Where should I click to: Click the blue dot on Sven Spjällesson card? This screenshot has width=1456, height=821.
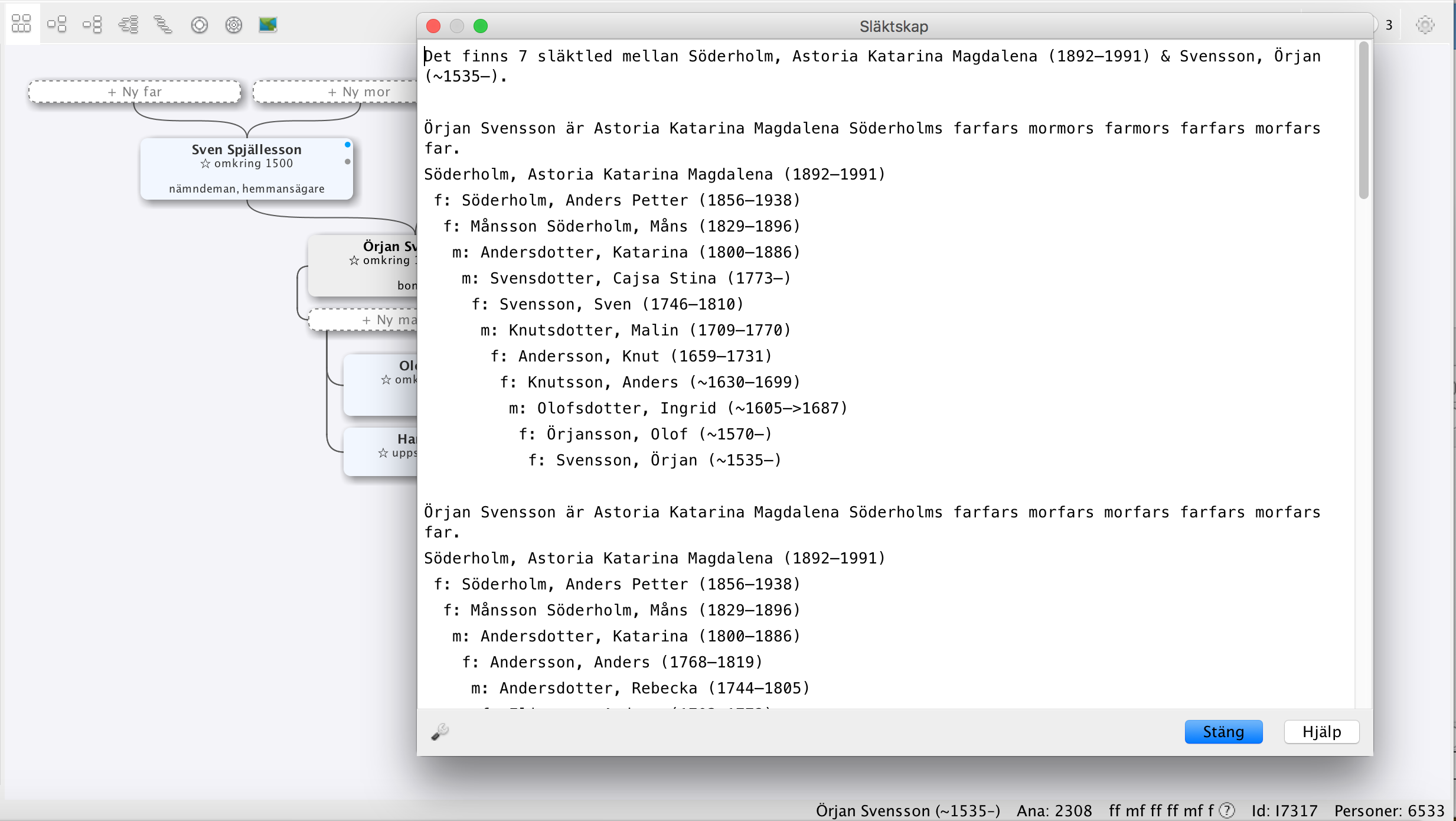348,145
